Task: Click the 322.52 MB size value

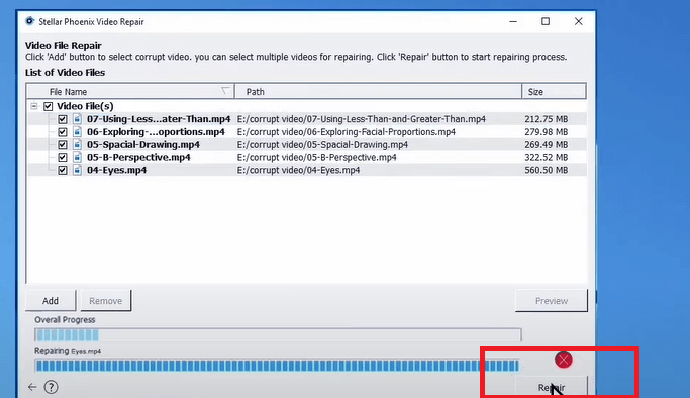Action: click(x=546, y=157)
